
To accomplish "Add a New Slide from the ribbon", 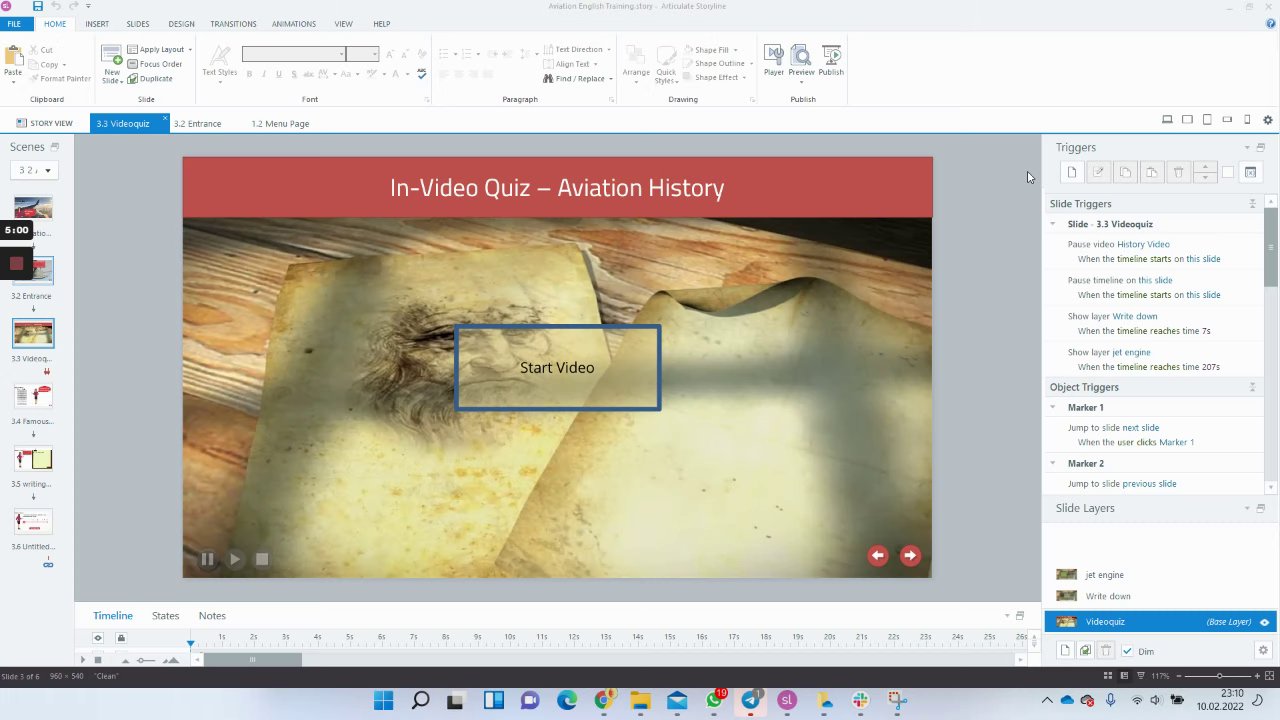I will pos(112,64).
